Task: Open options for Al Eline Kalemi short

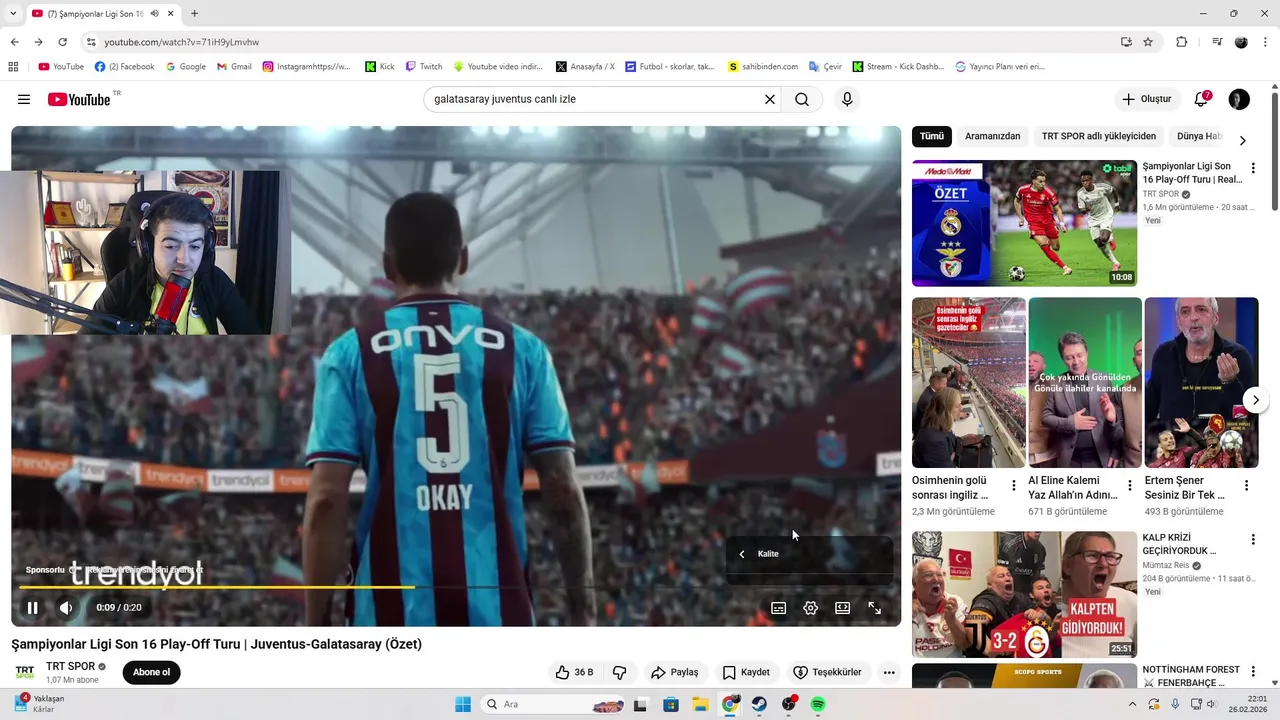Action: 1130,486
